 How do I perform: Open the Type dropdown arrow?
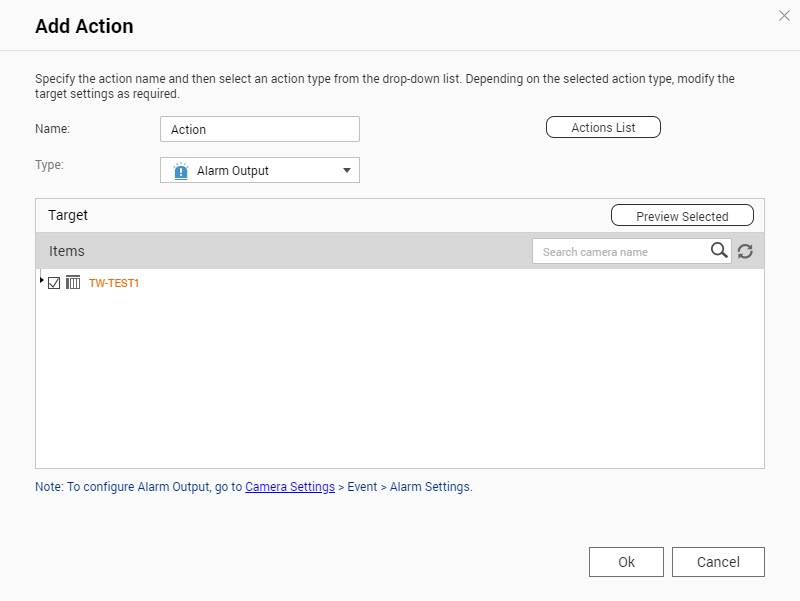click(x=347, y=171)
